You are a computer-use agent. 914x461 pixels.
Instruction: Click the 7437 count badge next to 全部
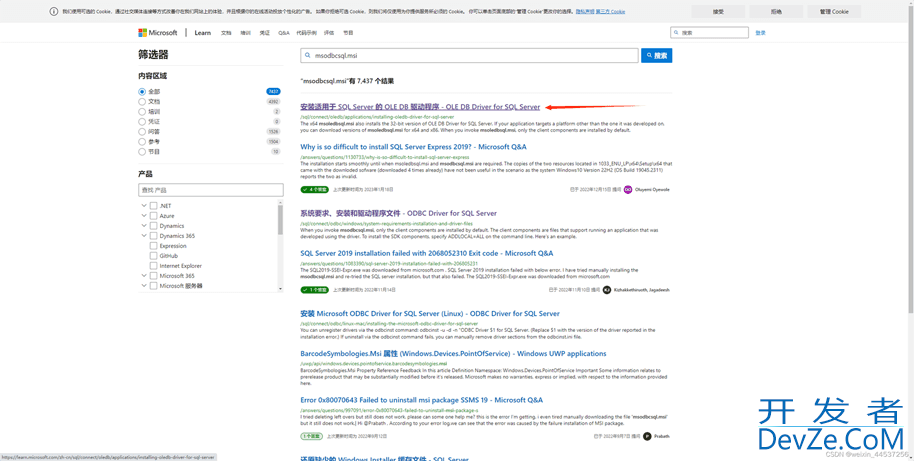click(273, 92)
